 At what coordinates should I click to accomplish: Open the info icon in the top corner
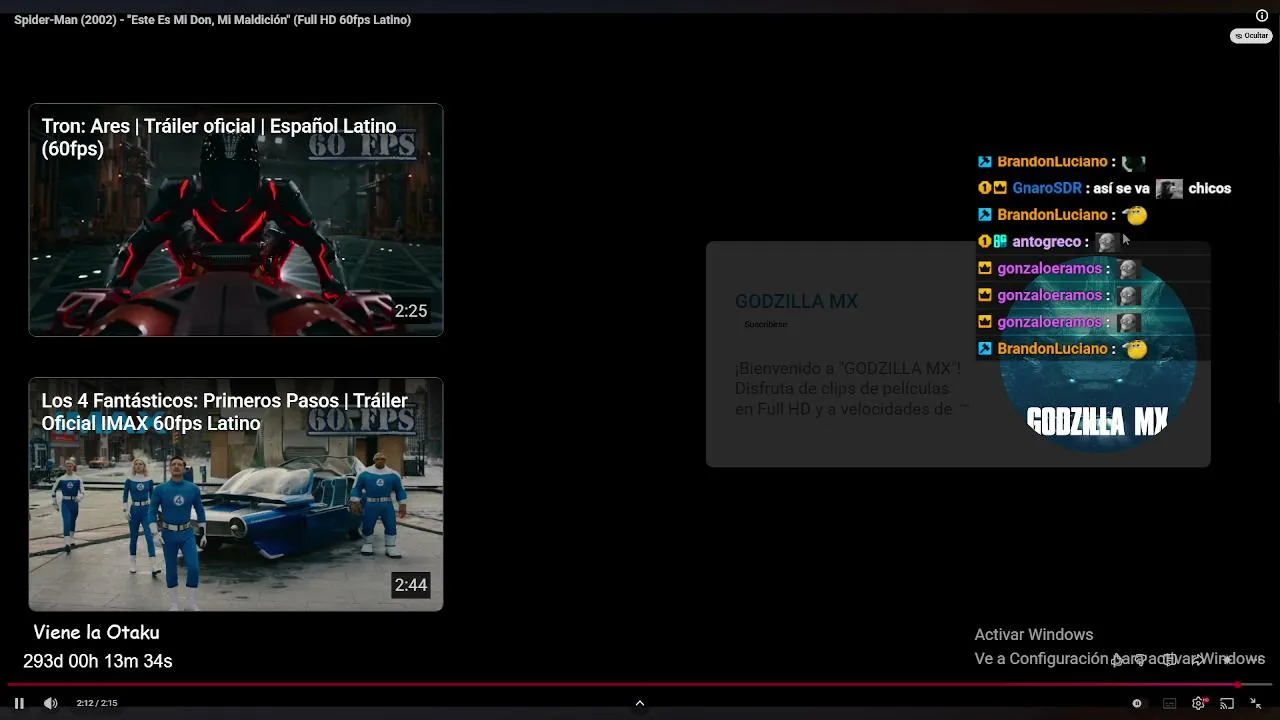click(1262, 15)
